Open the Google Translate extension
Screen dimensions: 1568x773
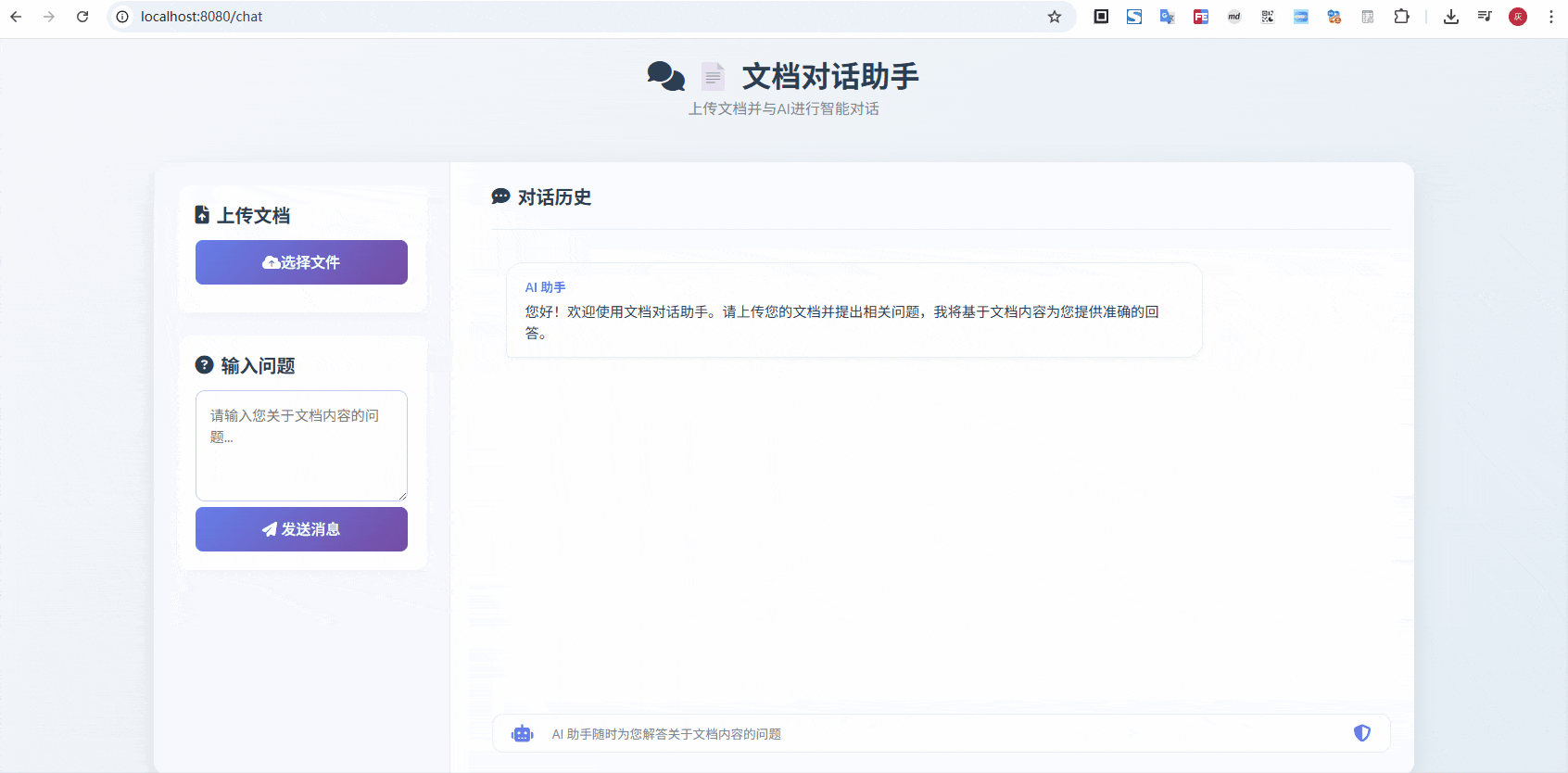[x=1167, y=17]
